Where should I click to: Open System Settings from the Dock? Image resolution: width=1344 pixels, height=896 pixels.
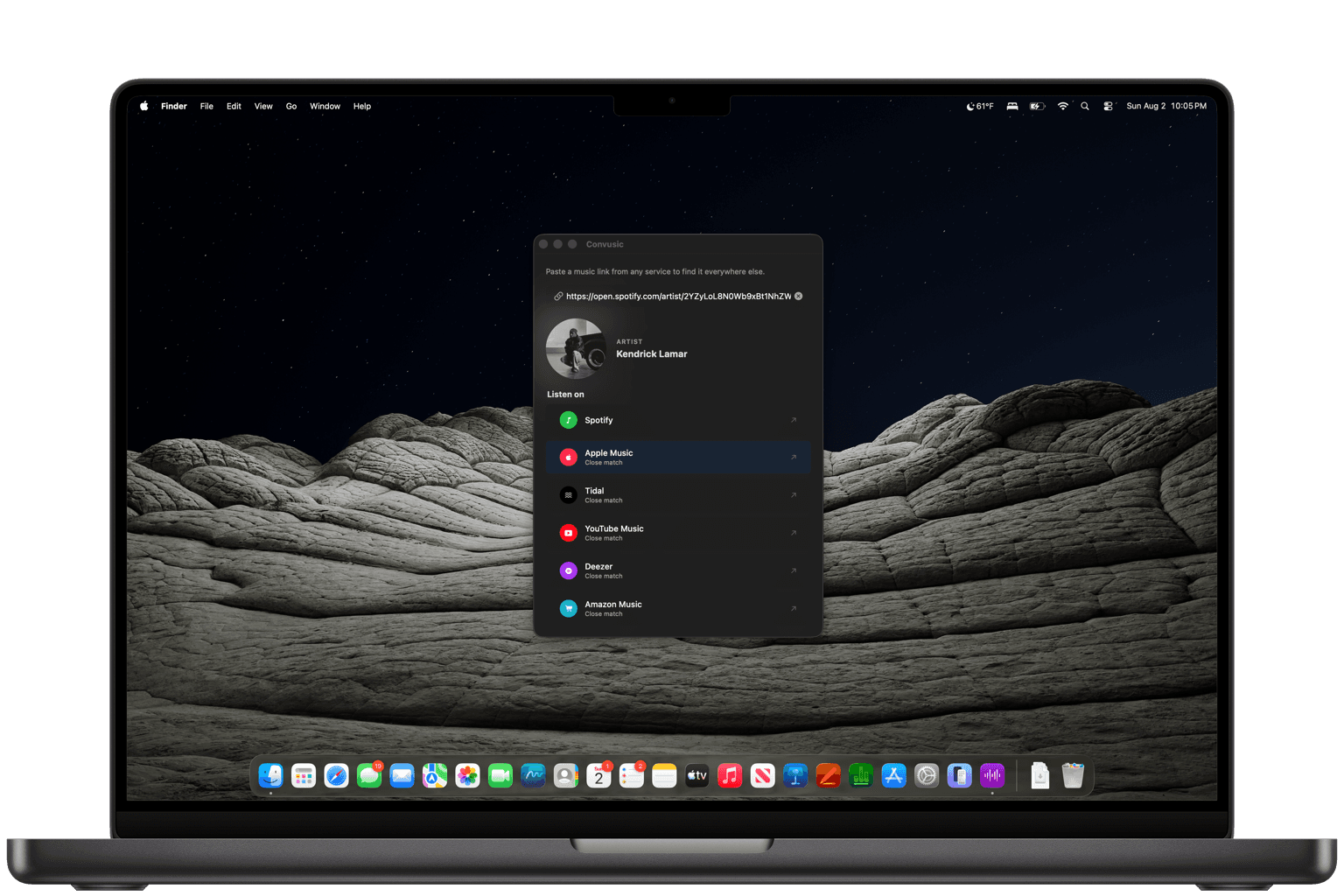point(927,775)
